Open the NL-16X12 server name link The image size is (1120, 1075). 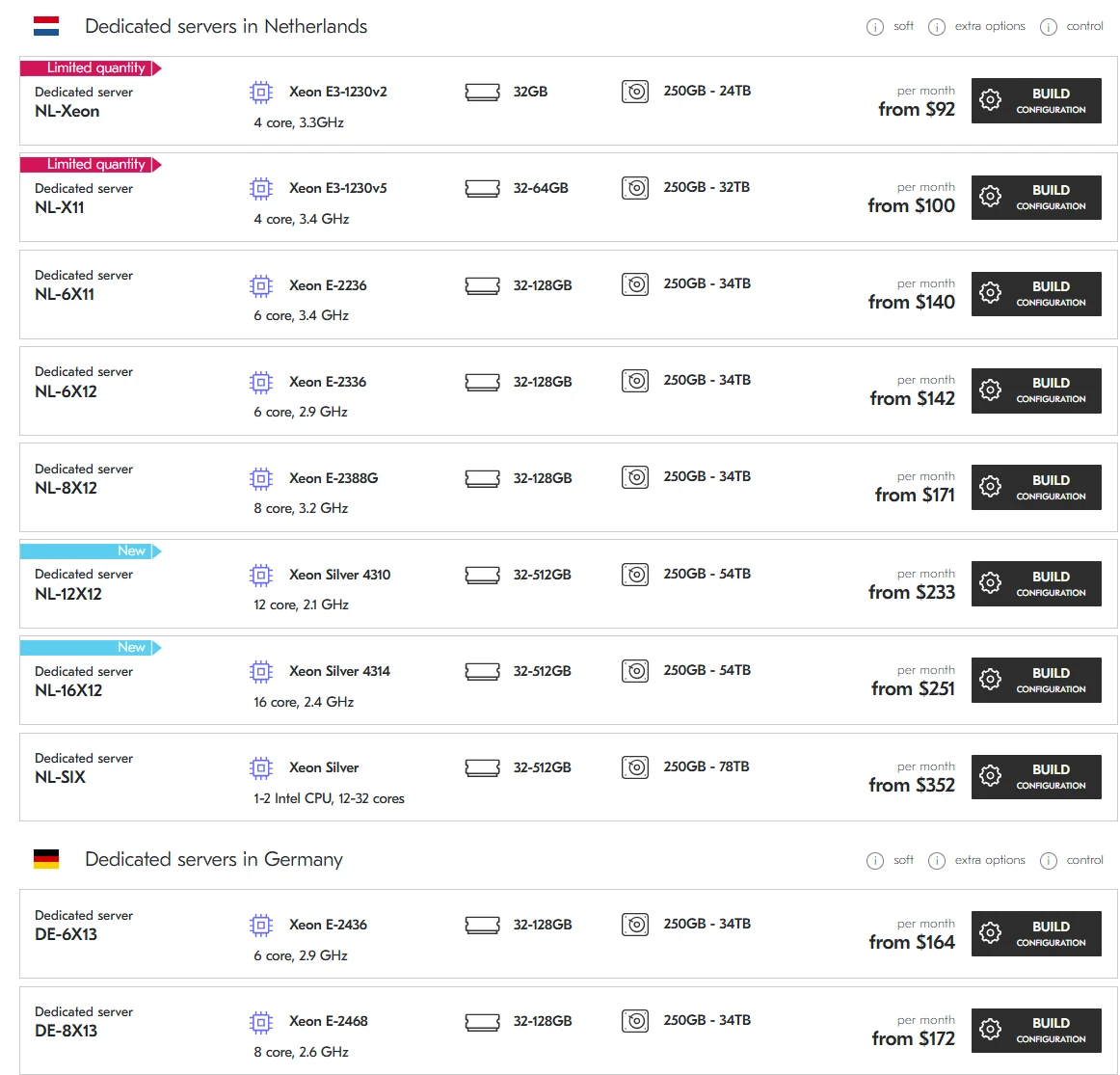click(x=68, y=690)
